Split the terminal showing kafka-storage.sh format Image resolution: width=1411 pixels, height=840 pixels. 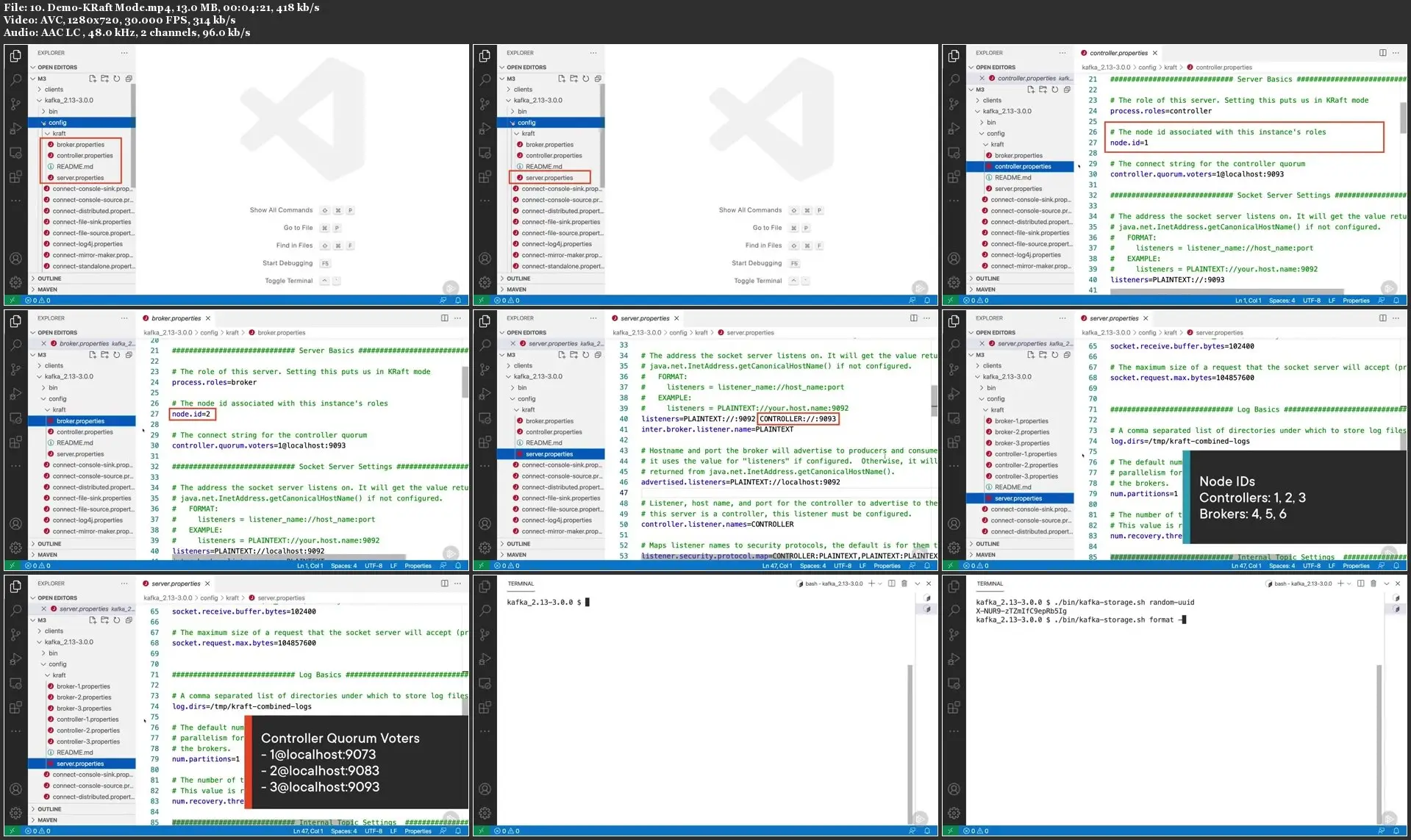(x=1360, y=584)
